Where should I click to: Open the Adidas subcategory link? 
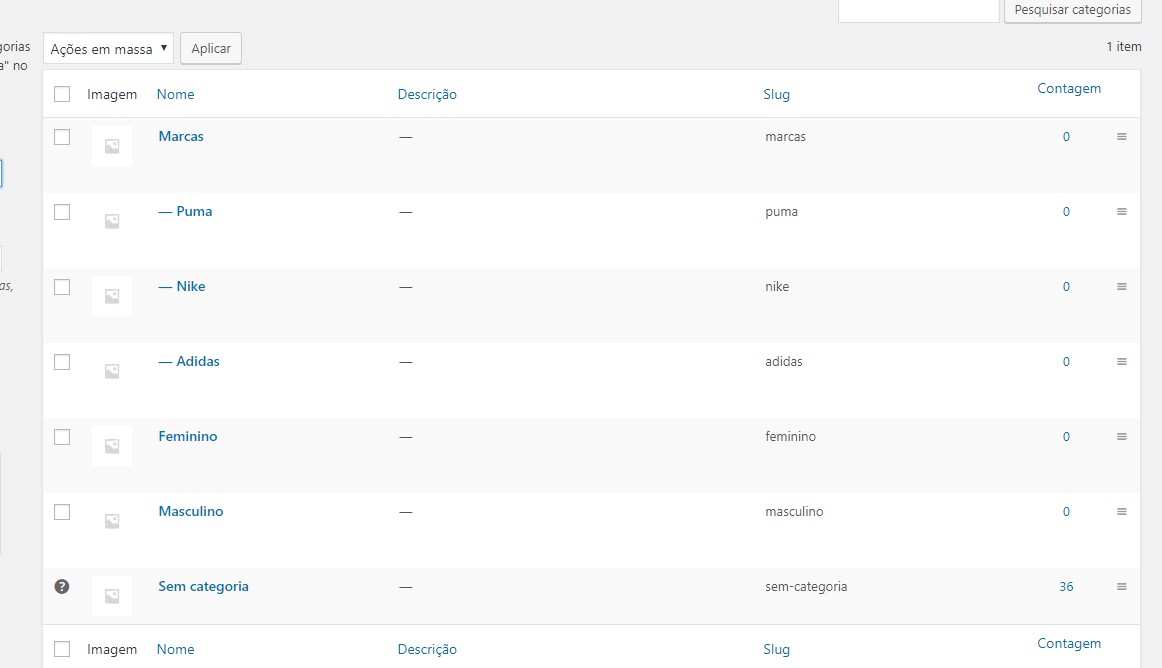[189, 361]
